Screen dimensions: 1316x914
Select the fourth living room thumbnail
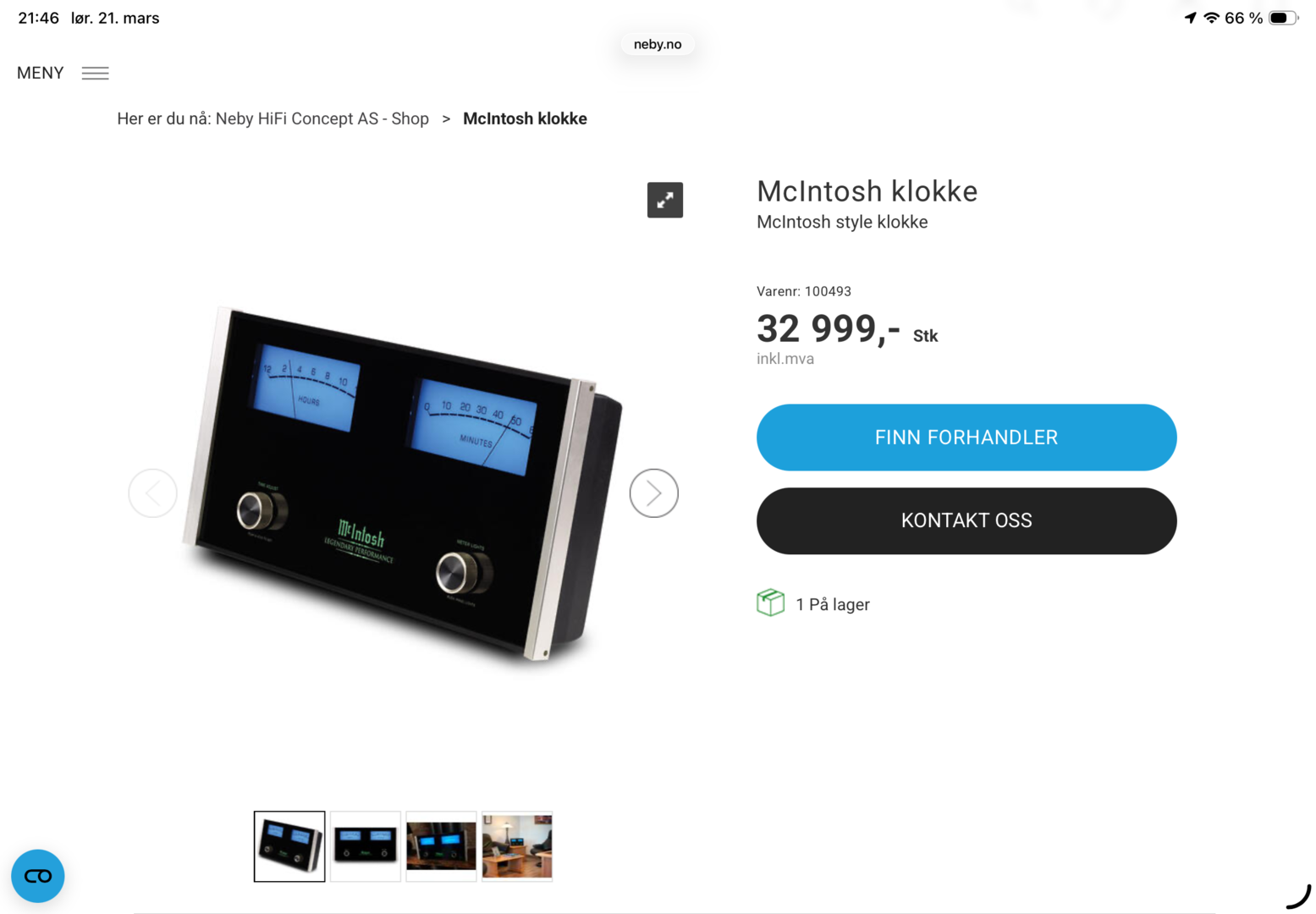coord(517,846)
